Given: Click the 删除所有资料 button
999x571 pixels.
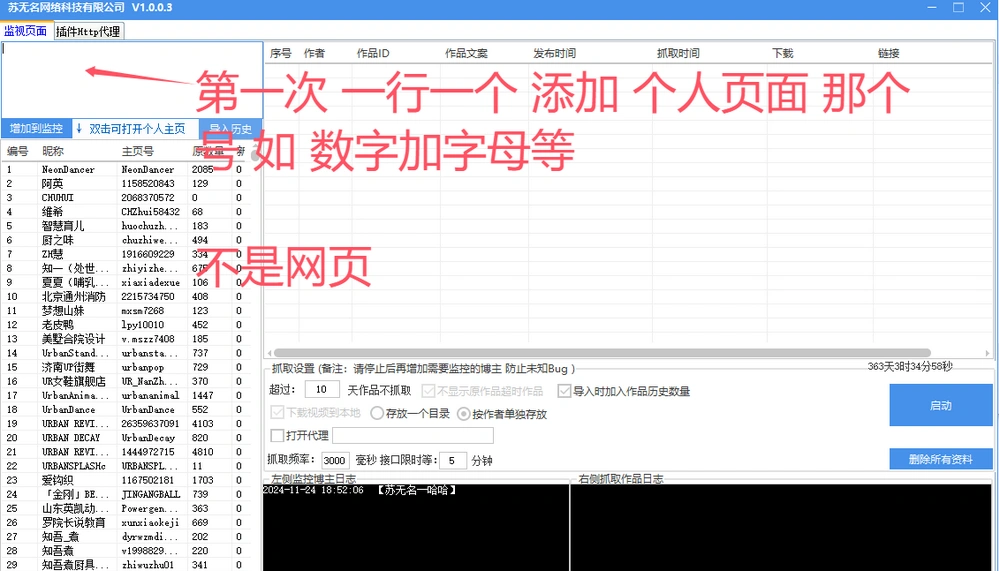Looking at the screenshot, I should 940,459.
